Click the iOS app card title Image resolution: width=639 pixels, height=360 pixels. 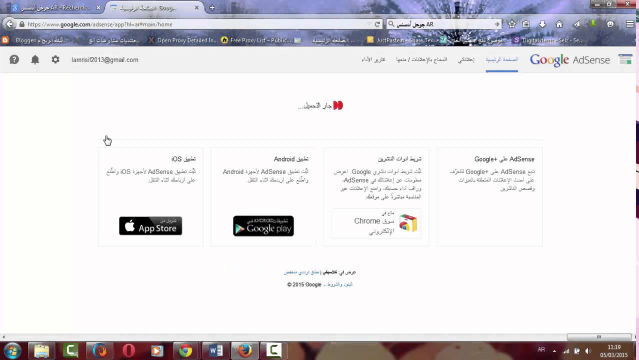[183, 159]
